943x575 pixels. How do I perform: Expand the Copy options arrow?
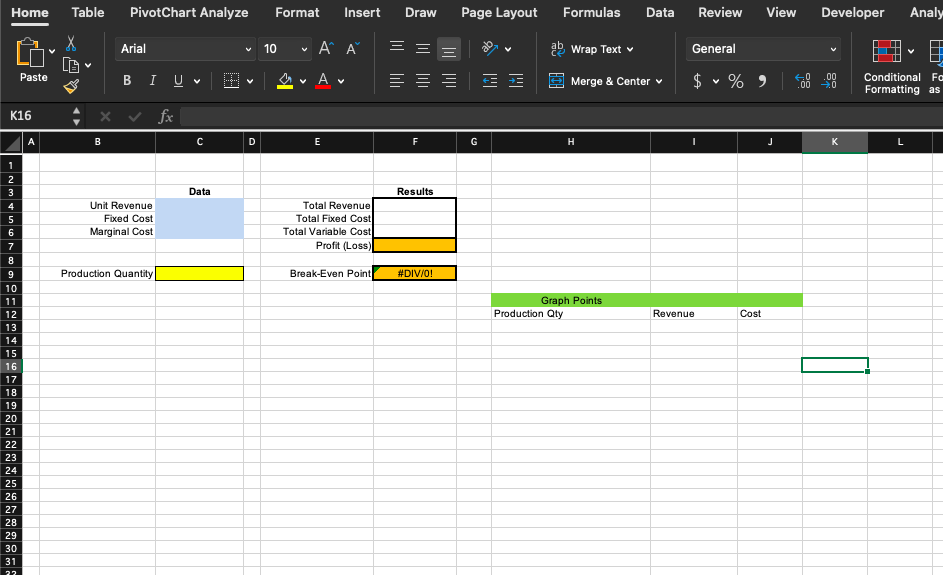tap(88, 65)
